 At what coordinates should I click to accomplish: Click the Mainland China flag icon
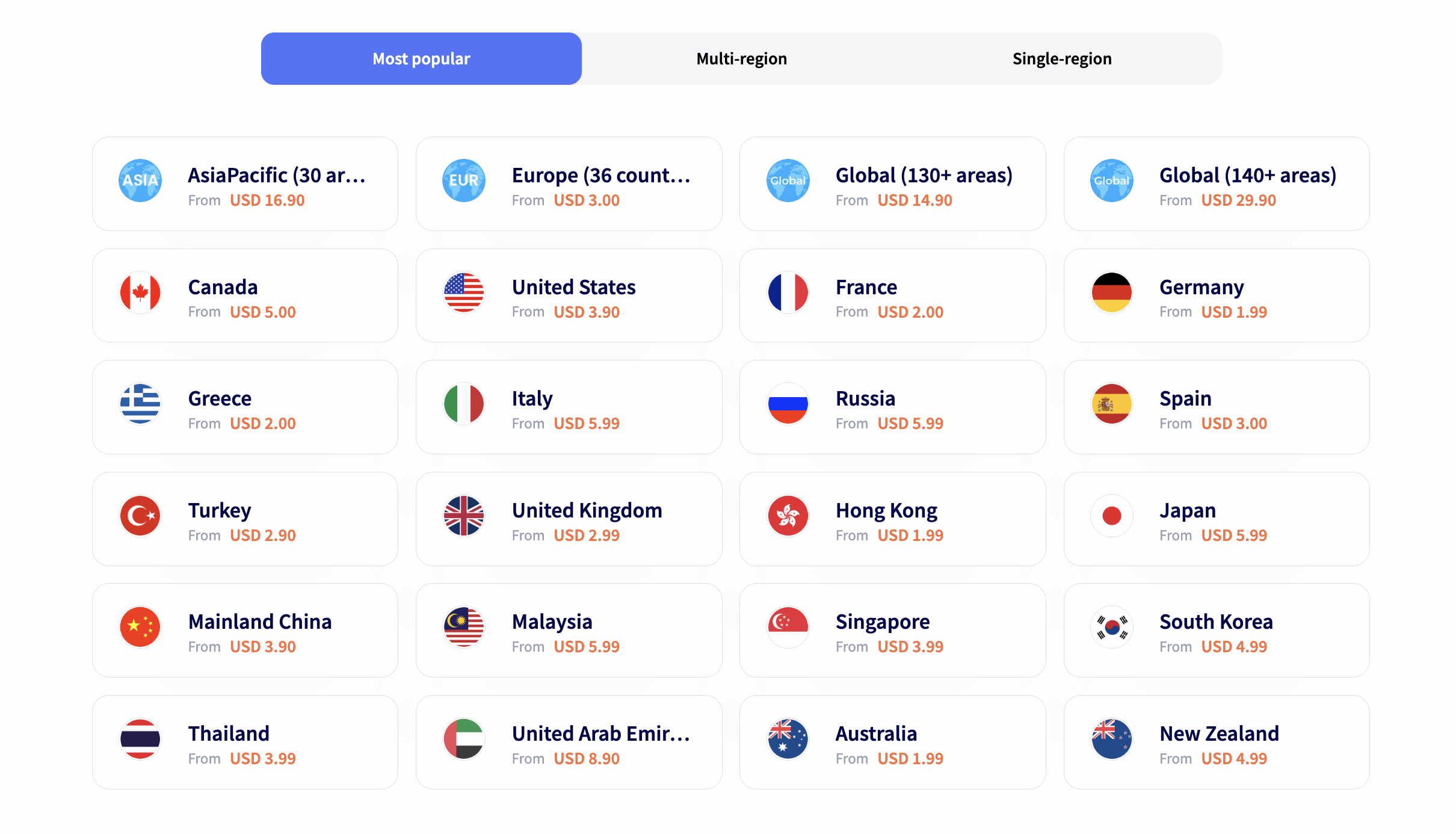140,627
